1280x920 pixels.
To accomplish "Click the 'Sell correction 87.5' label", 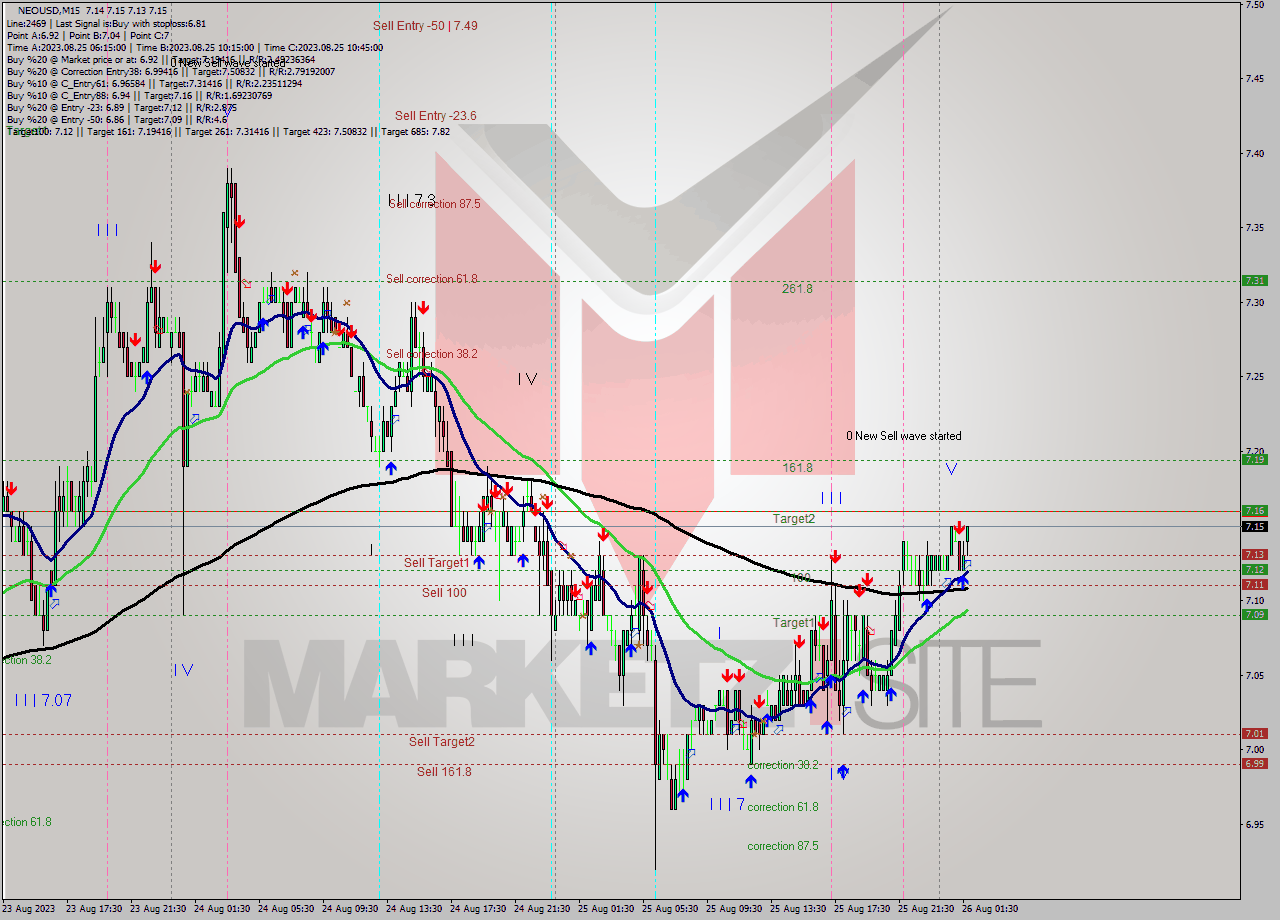I will point(434,204).
